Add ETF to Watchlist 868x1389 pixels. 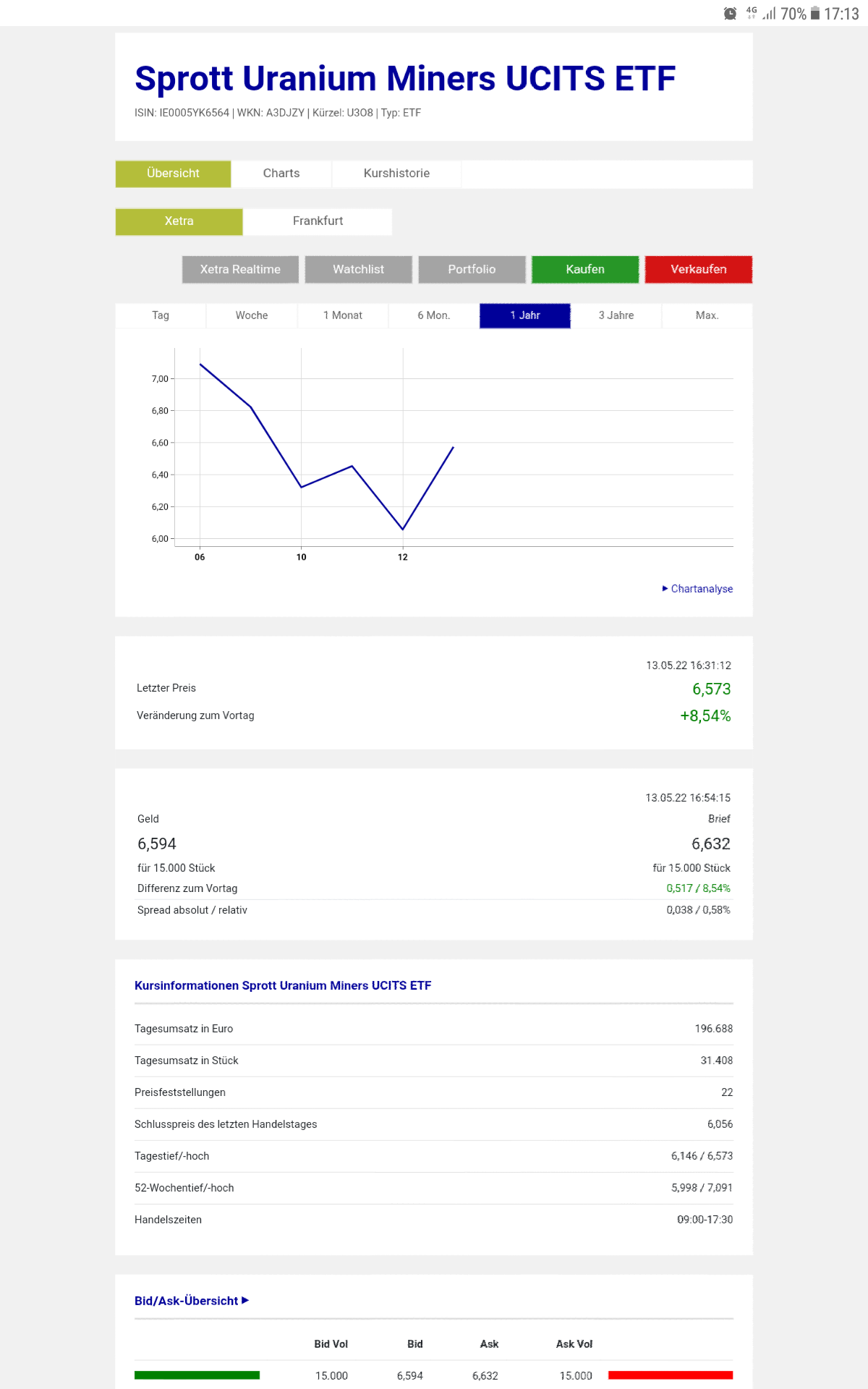tap(359, 269)
